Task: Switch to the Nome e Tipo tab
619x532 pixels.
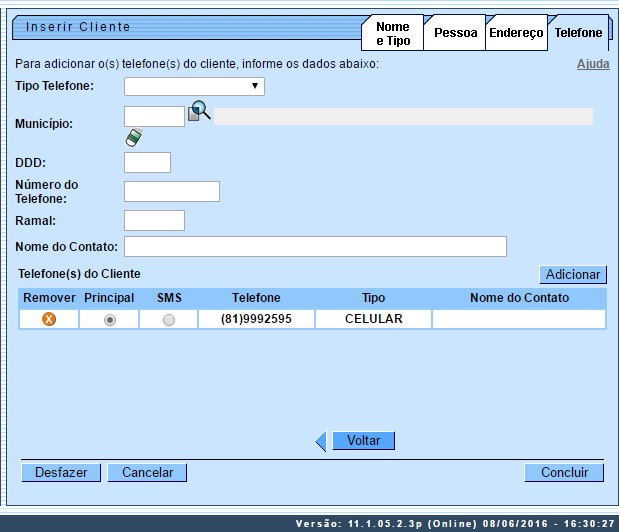Action: point(392,33)
